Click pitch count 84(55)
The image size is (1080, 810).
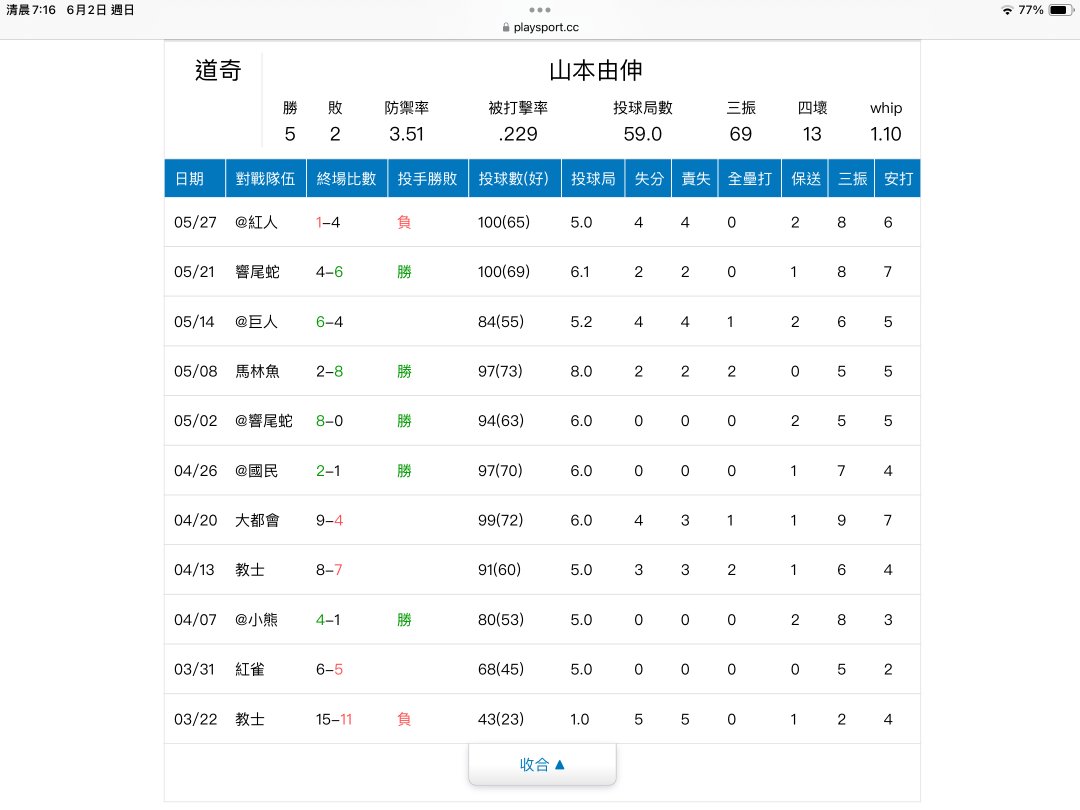[x=501, y=322]
